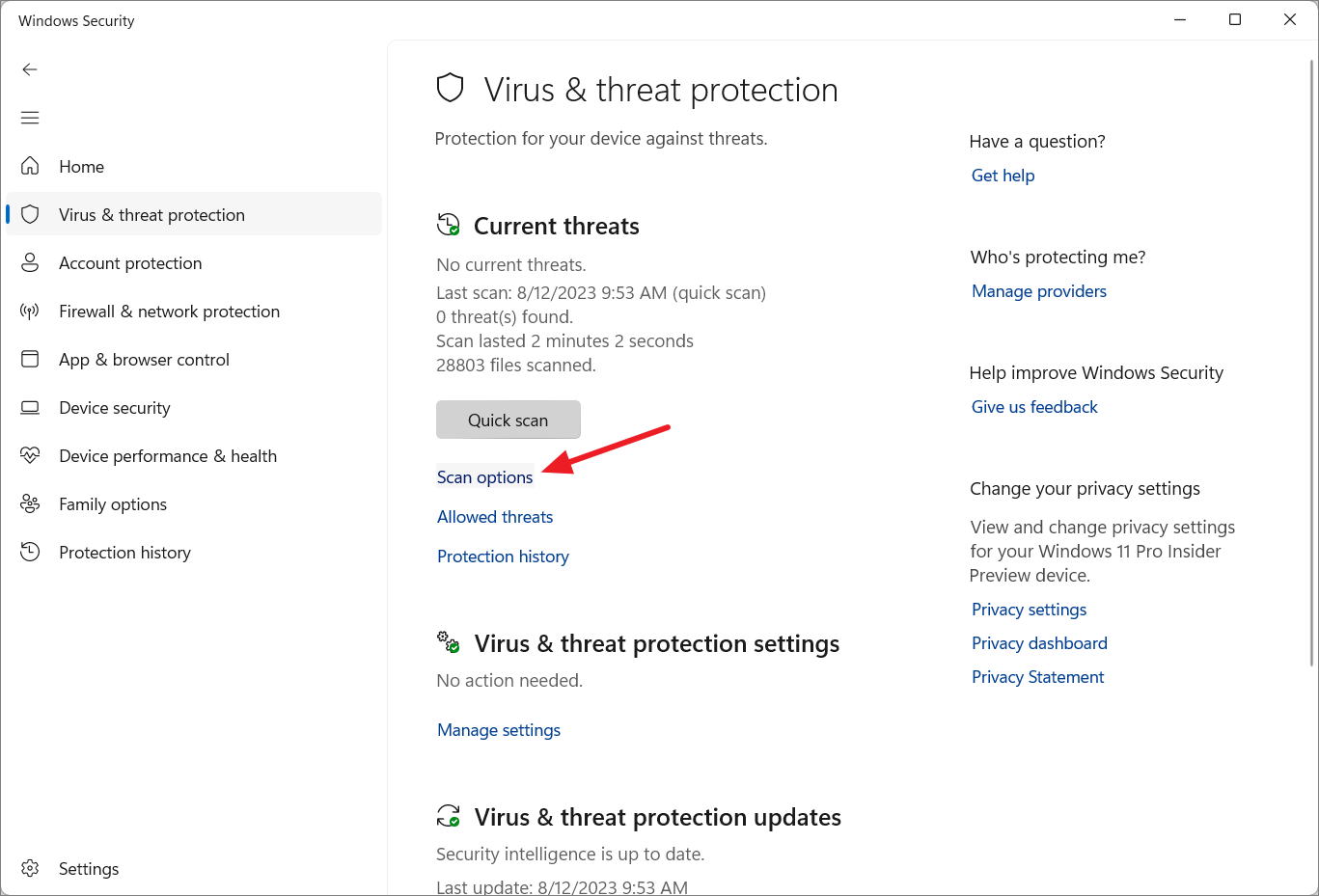
Task: Click the Settings gear icon
Action: coord(30,868)
